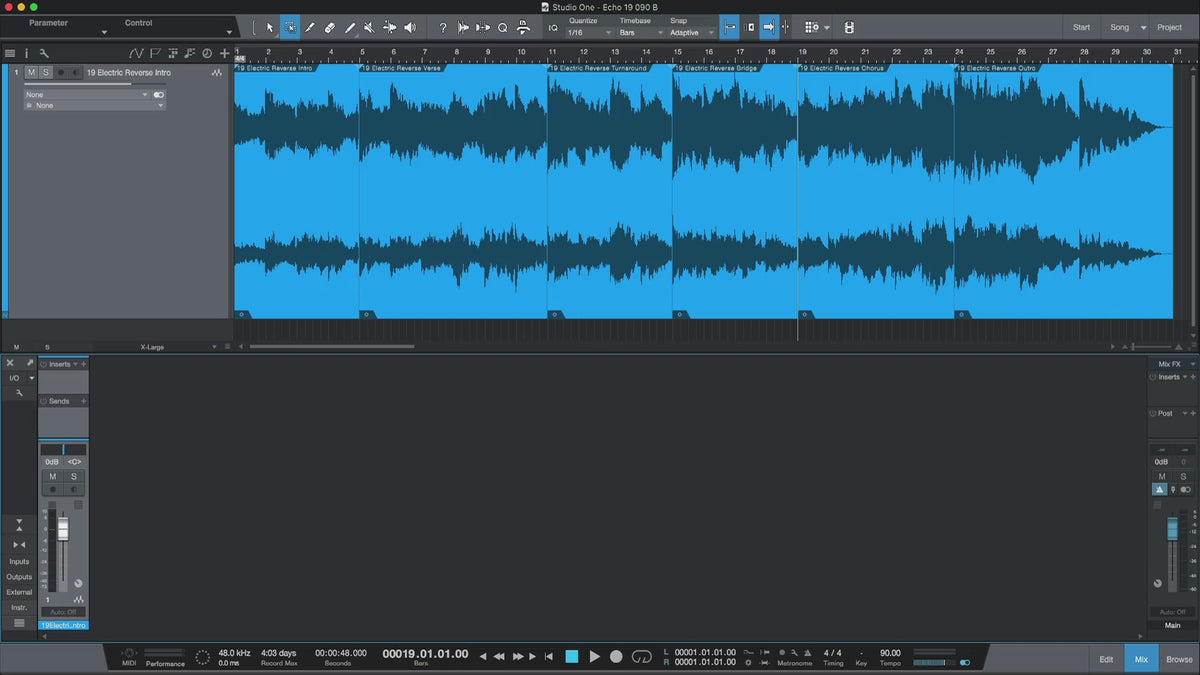Screen dimensions: 1200x675
Task: Open the Quantize 1/16 dropdown
Action: point(588,33)
